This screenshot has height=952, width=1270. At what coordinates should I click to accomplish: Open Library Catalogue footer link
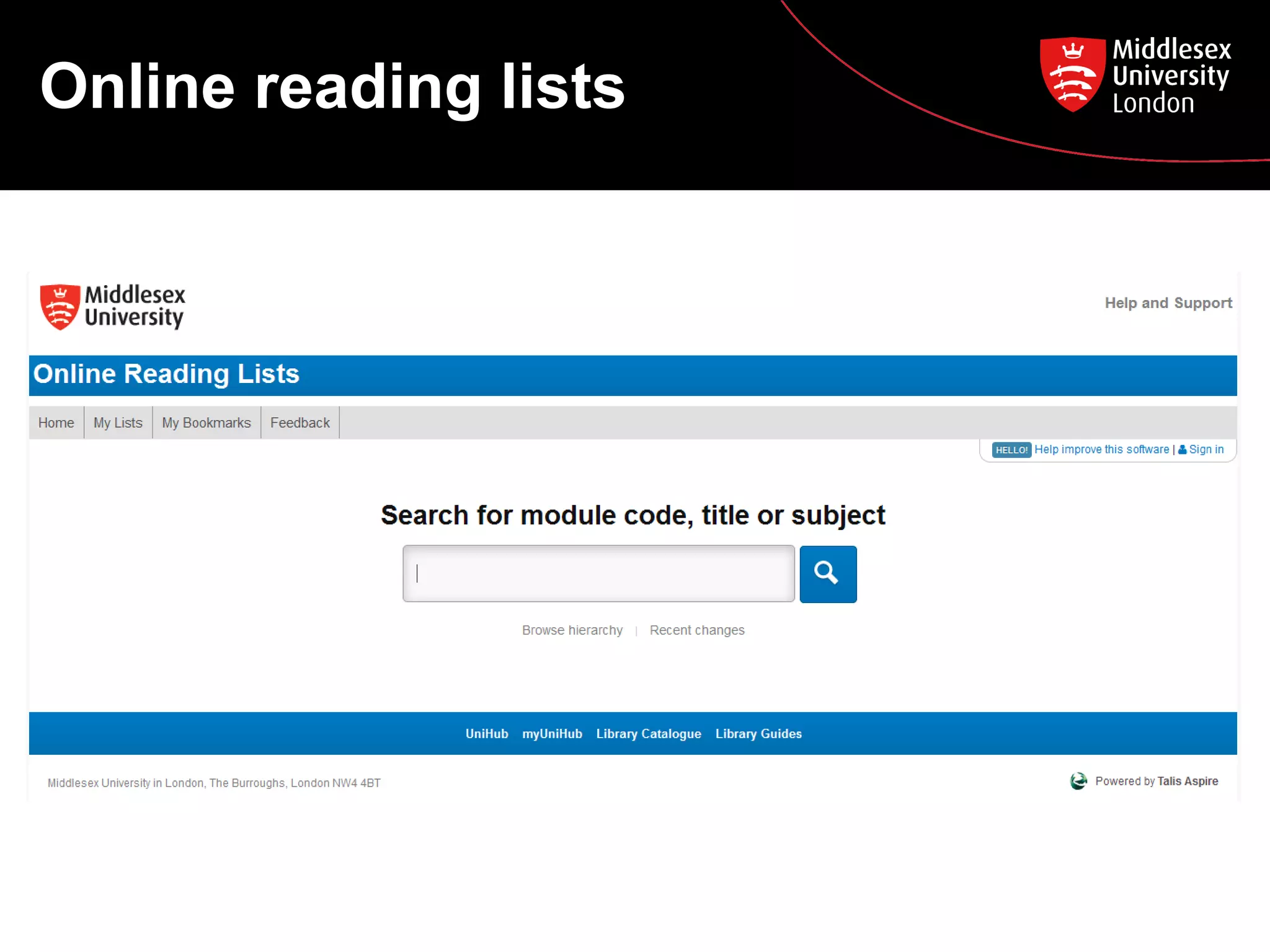(649, 734)
